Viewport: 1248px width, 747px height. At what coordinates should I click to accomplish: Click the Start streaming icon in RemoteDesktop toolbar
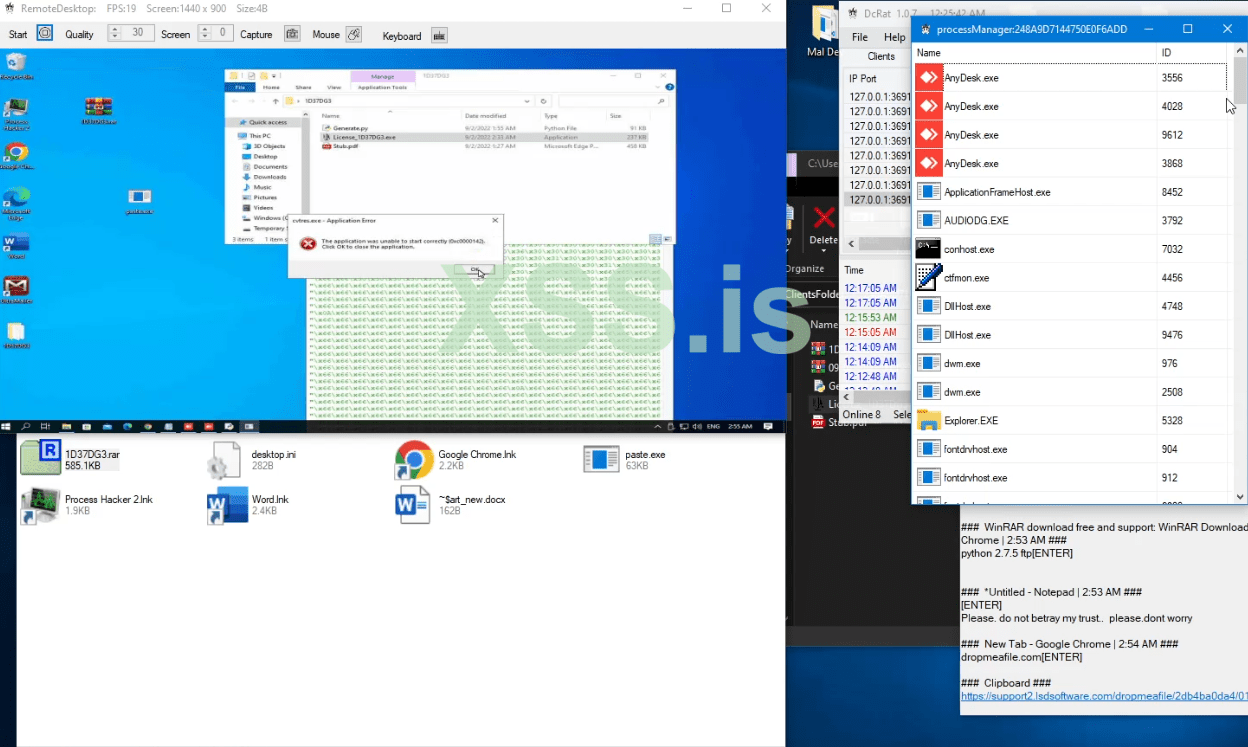(x=45, y=33)
